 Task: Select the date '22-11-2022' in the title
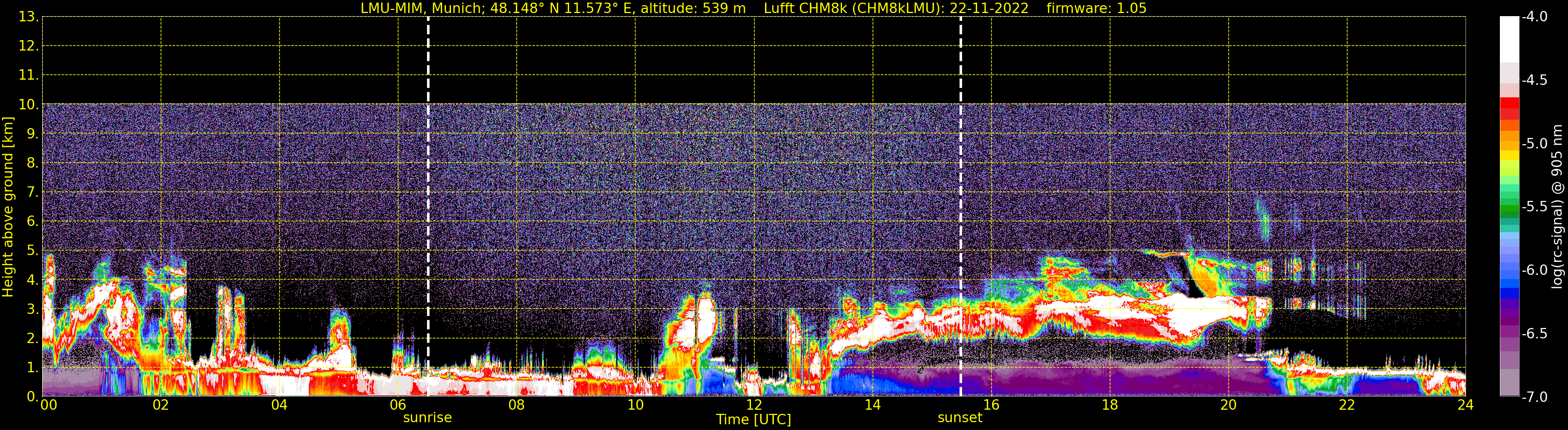[989, 8]
